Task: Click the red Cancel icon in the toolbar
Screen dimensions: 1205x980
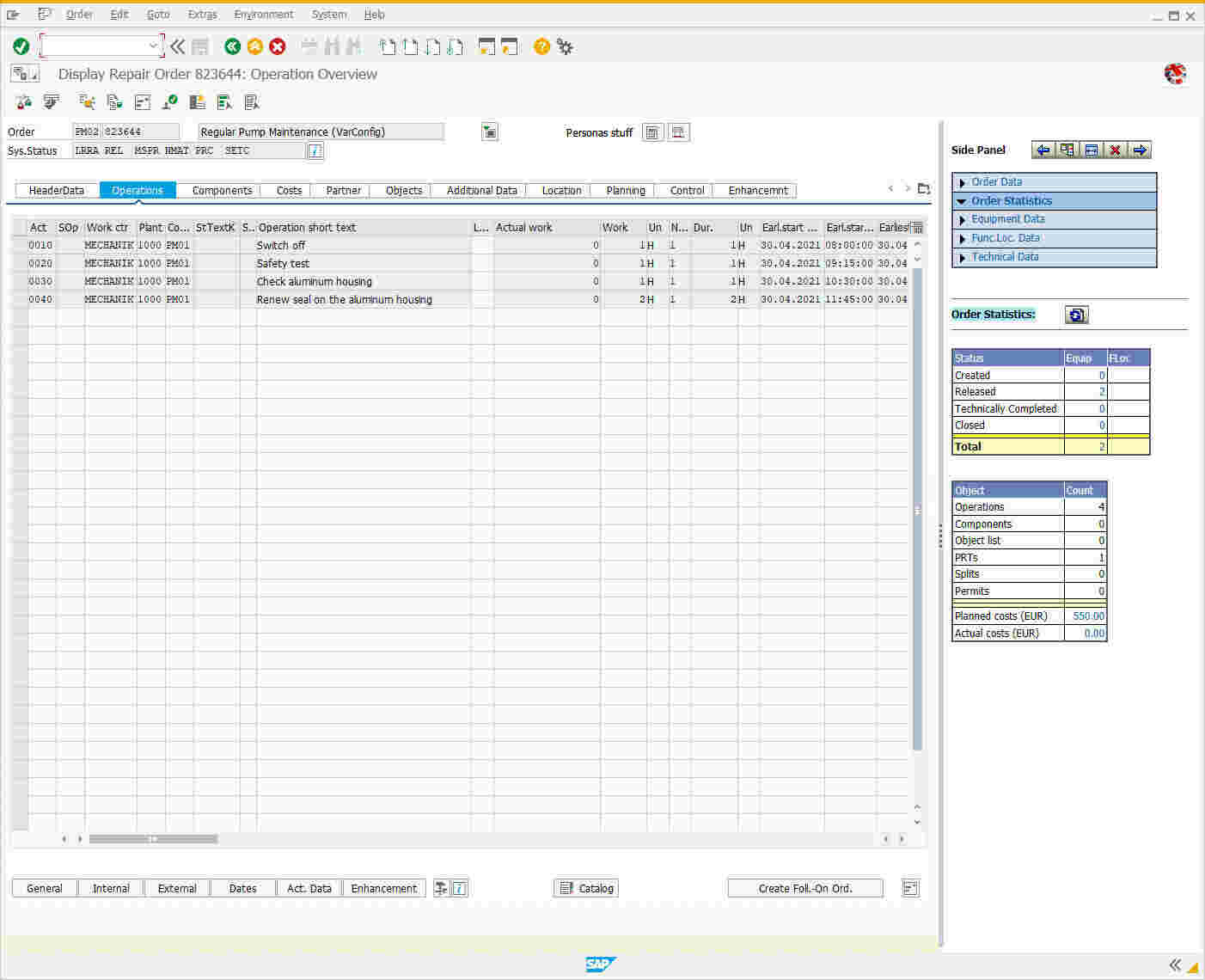Action: point(277,46)
